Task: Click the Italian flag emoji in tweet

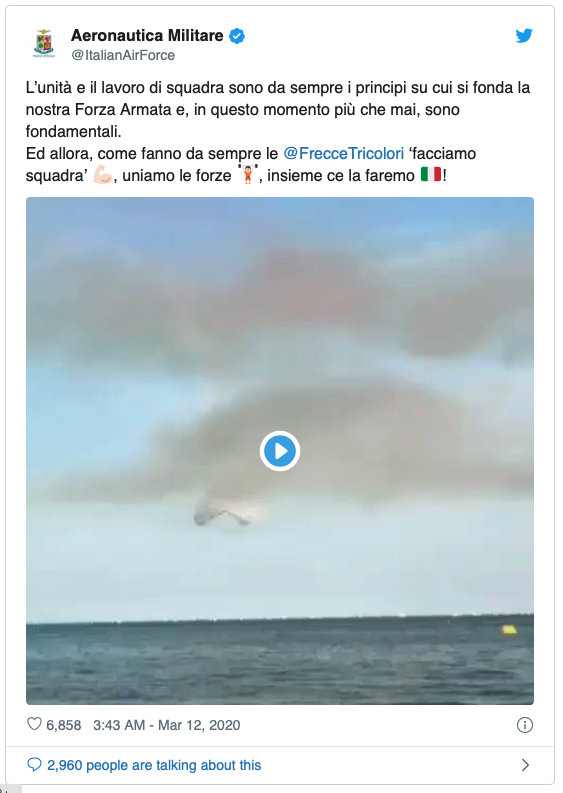Action: point(431,175)
